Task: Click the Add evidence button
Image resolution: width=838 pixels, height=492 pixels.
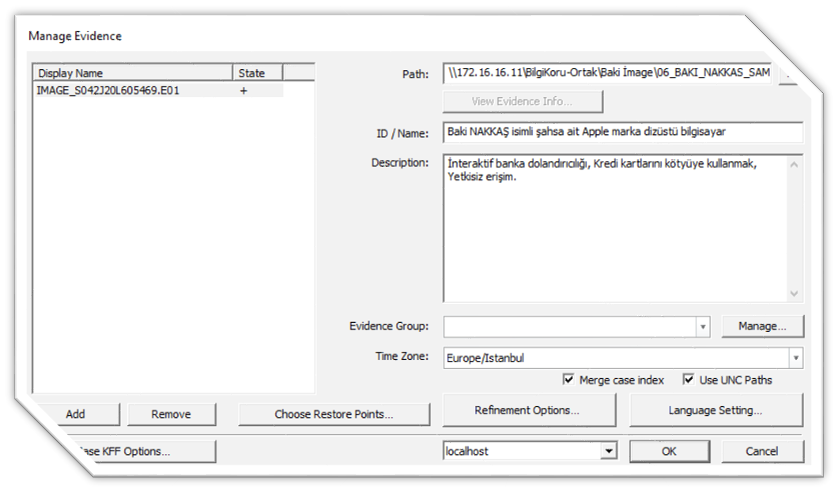Action: click(75, 414)
